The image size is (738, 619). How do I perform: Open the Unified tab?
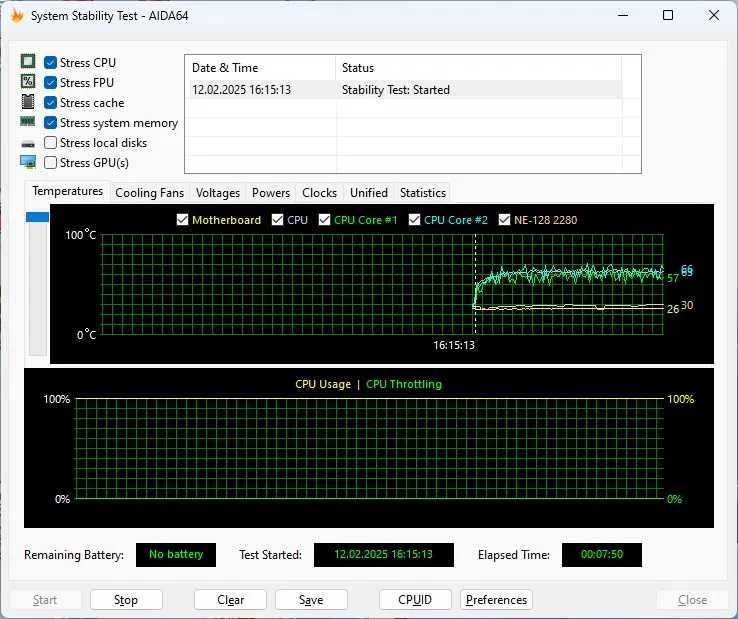pyautogui.click(x=369, y=193)
